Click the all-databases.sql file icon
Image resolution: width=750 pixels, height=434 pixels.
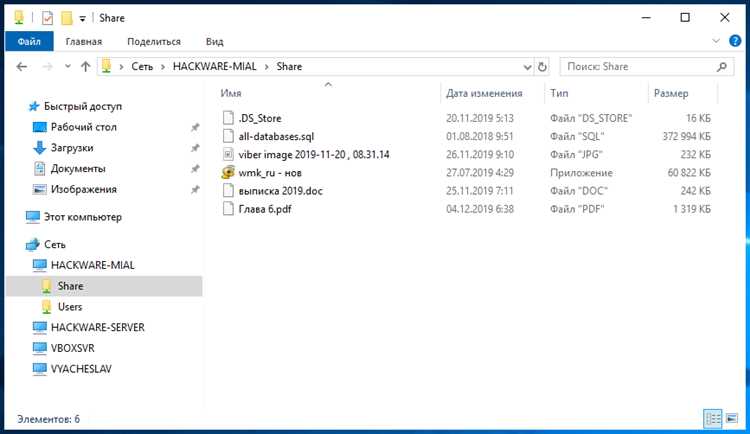pos(228,136)
